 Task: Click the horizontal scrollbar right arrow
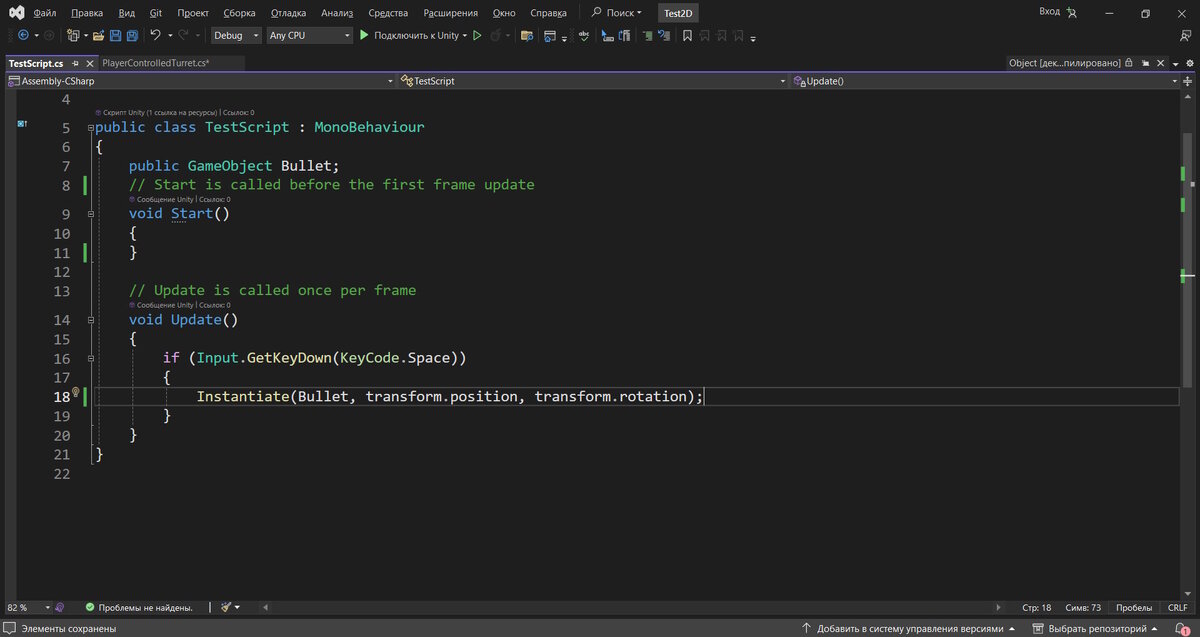coord(998,607)
